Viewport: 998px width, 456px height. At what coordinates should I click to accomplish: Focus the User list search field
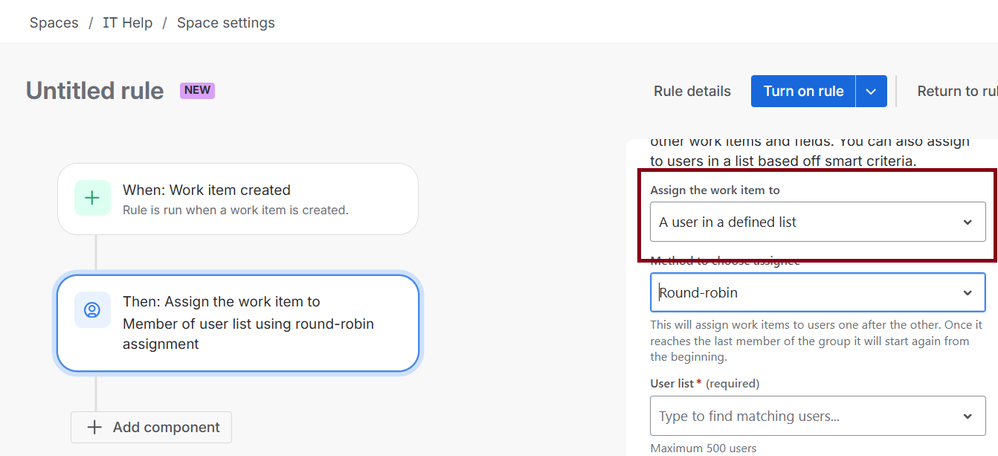click(x=800, y=416)
